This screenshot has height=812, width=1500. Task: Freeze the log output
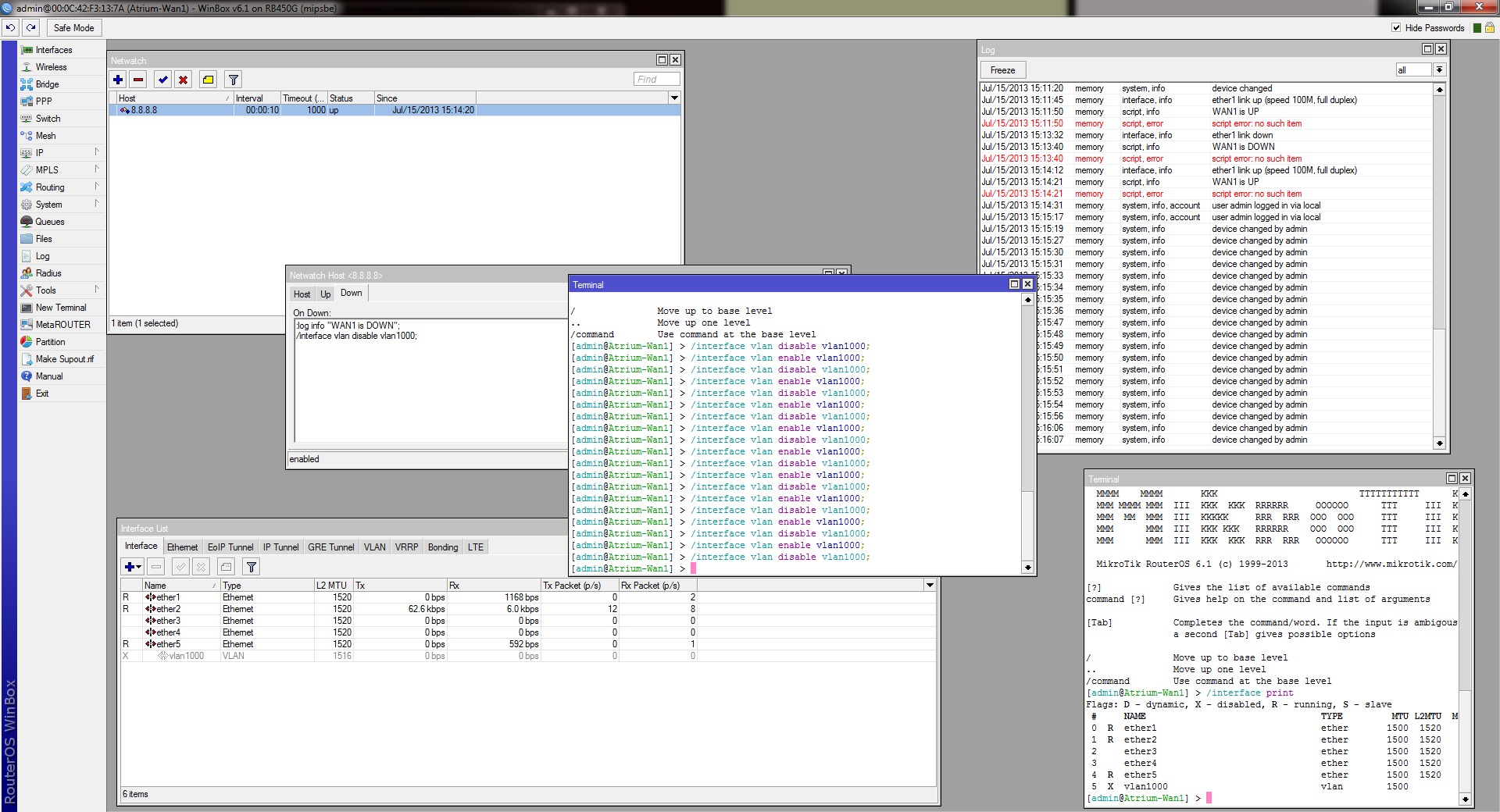tap(1002, 69)
